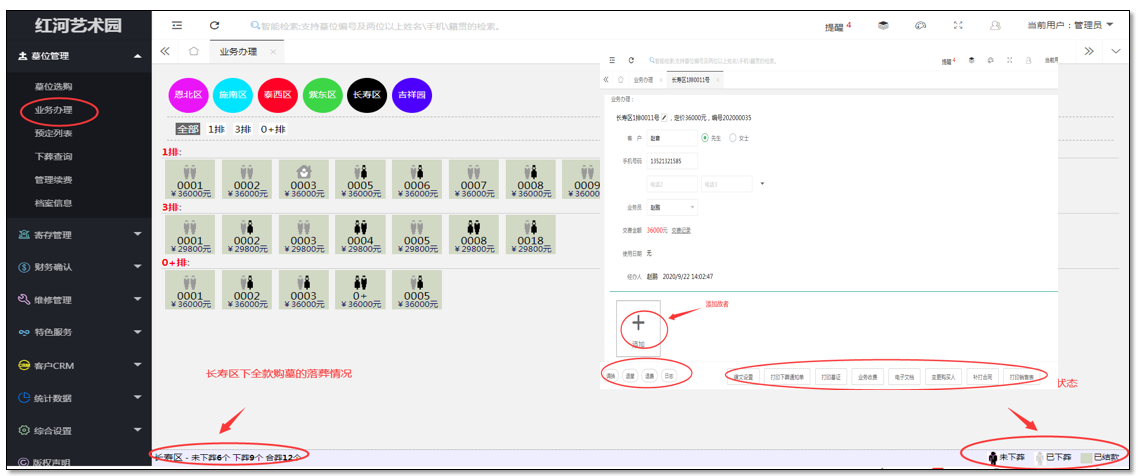Click the fullscreen icon in top bar
The width and height of the screenshot is (1138, 476).
[958, 26]
